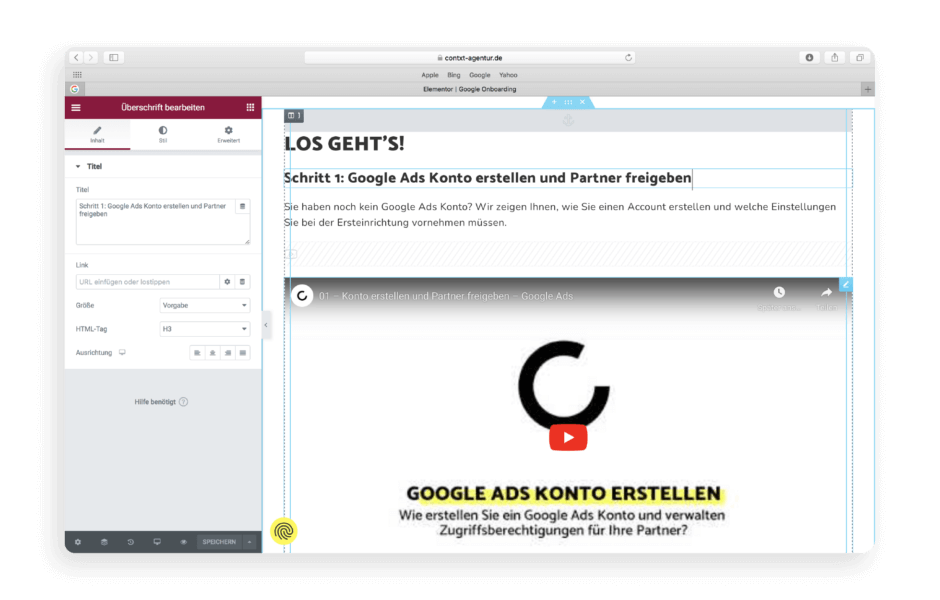Open the Safari share button
940x600 pixels.
pos(834,58)
